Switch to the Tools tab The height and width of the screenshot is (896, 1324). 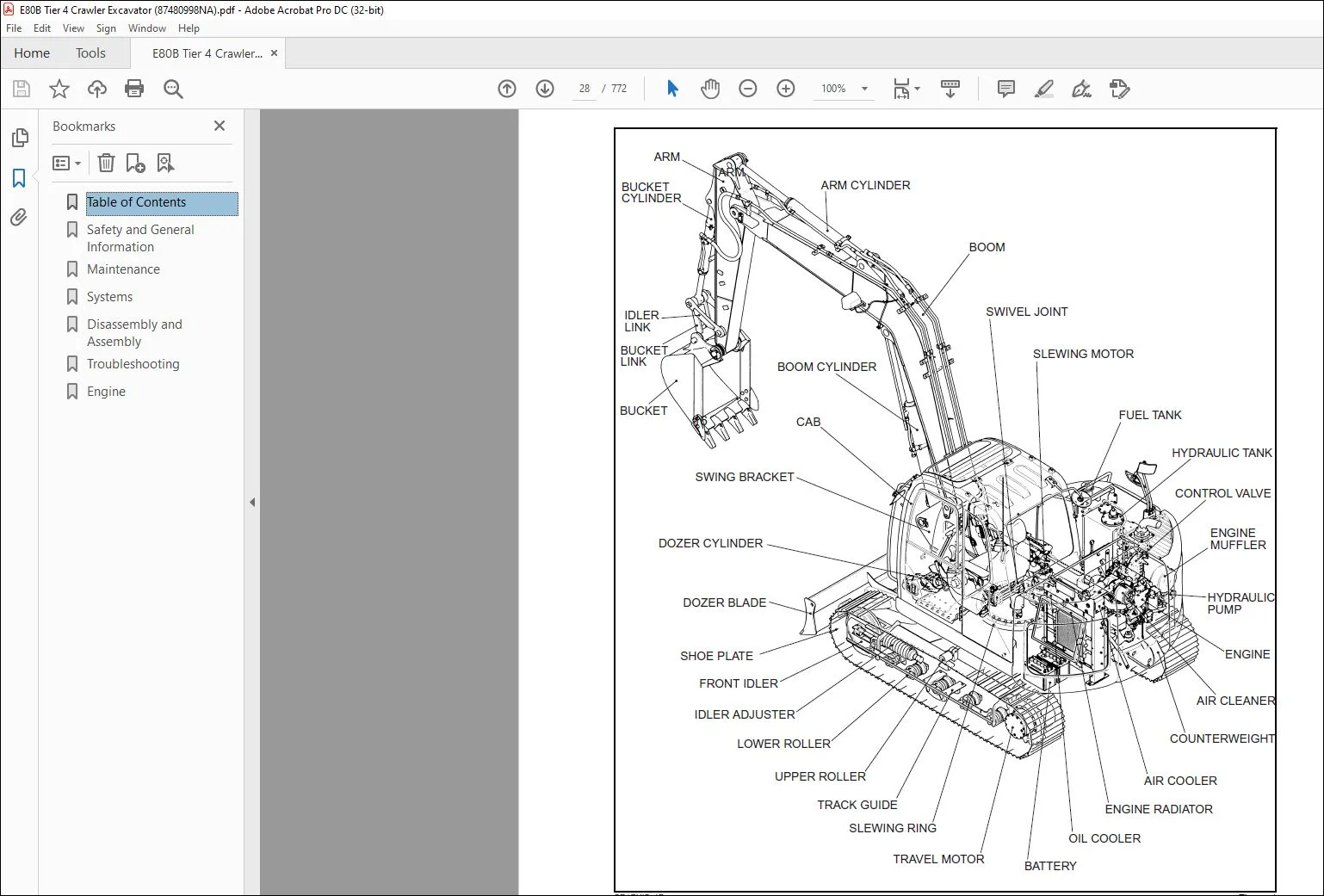90,53
